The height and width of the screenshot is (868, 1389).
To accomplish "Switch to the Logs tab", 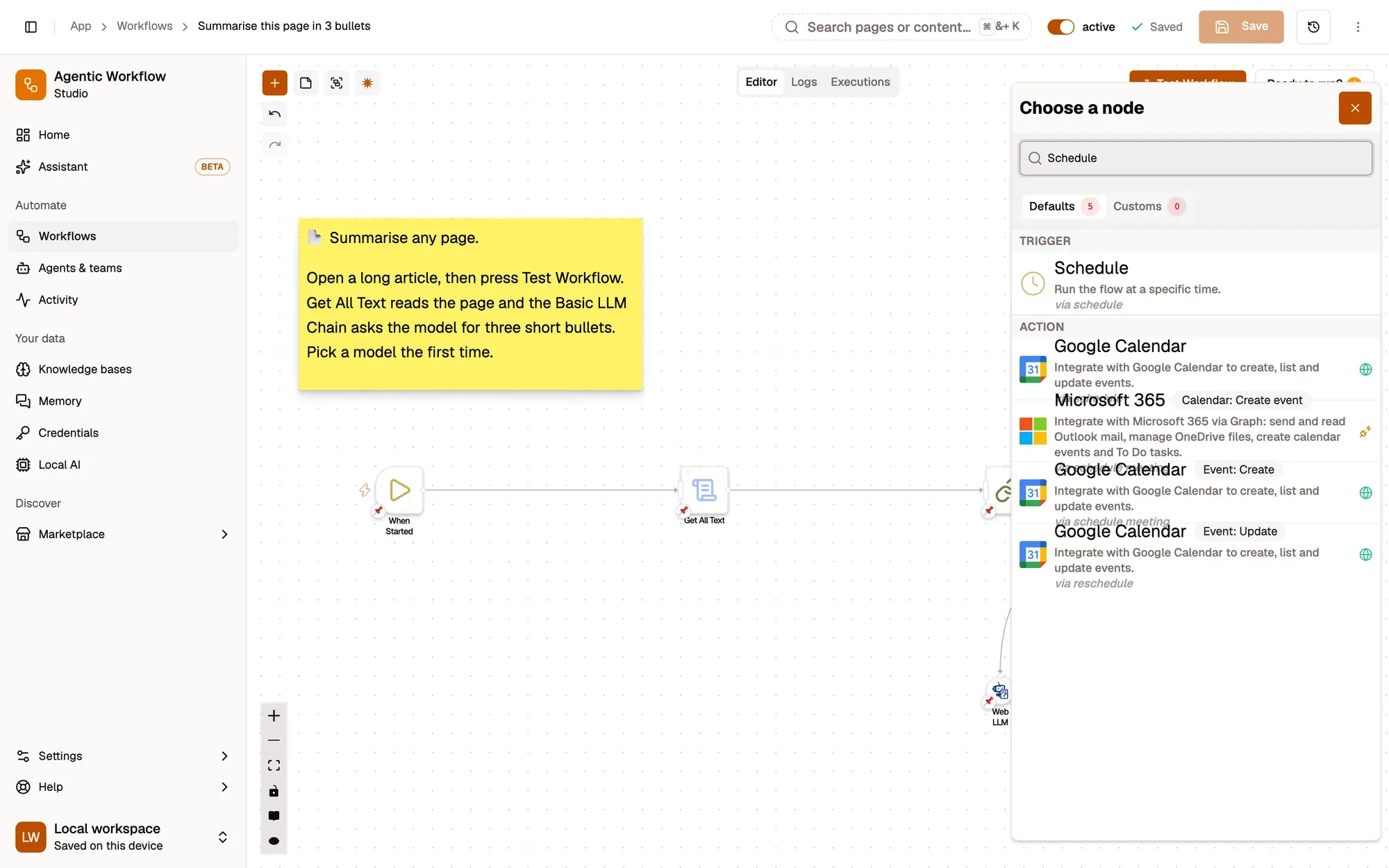I will (x=804, y=82).
